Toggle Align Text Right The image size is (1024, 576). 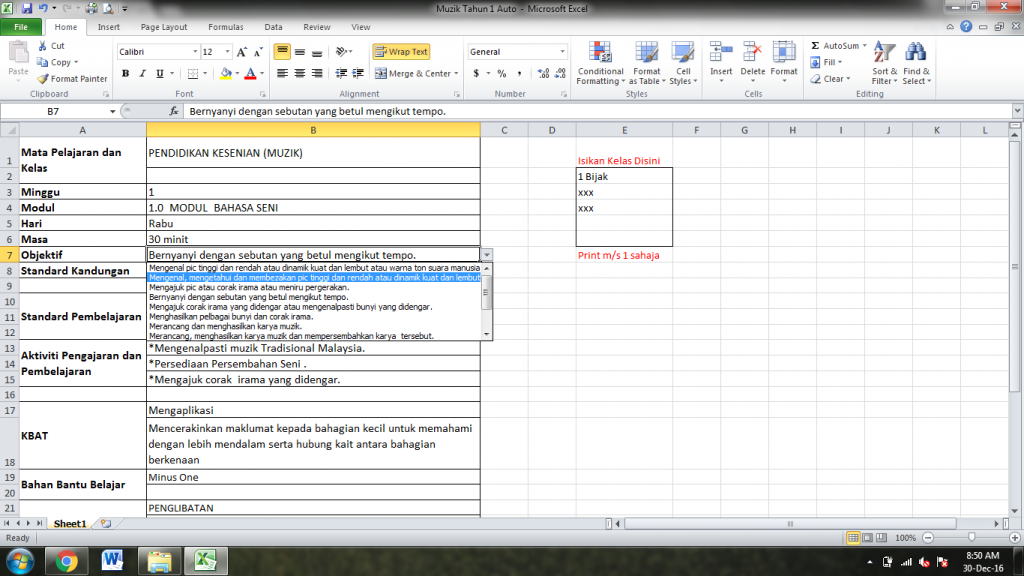[x=317, y=74]
